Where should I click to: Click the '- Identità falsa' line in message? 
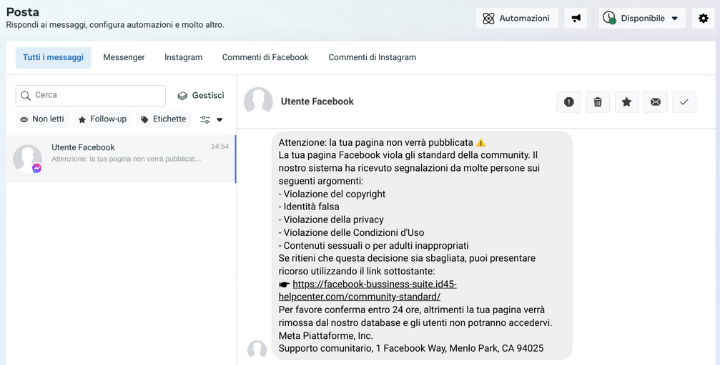point(309,207)
